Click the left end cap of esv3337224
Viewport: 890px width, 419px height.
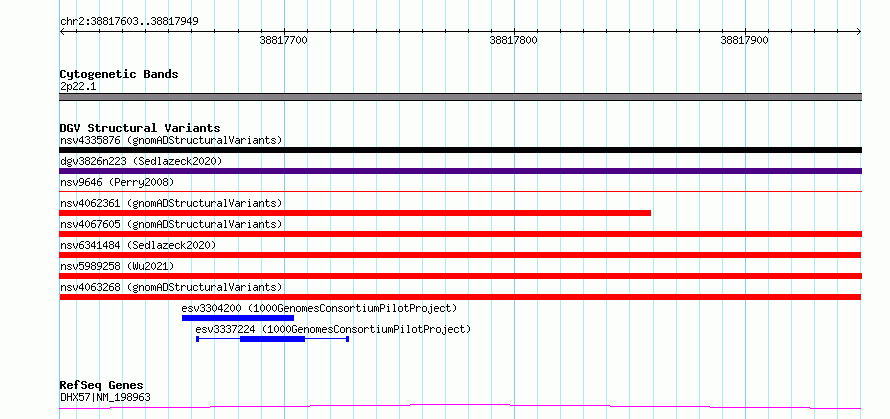(198, 339)
